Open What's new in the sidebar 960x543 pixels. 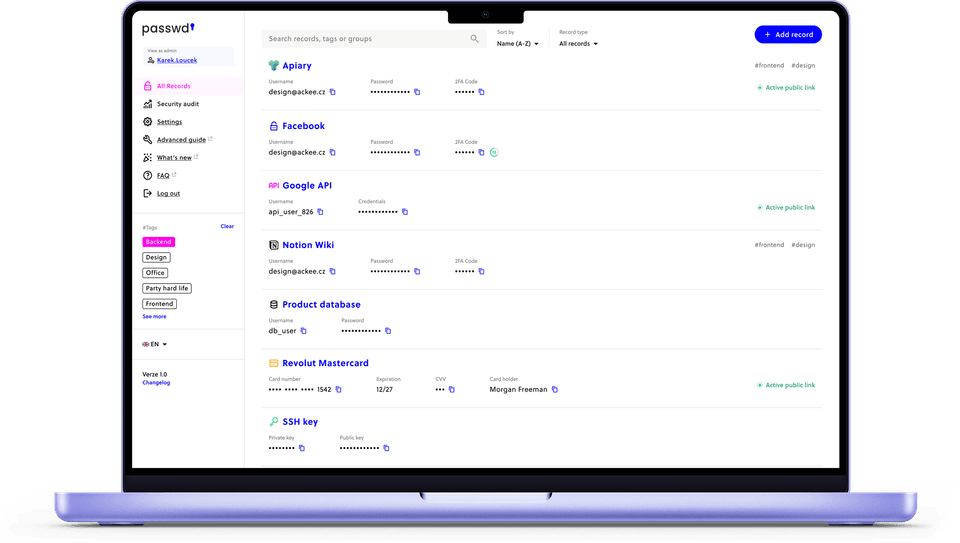coord(174,157)
